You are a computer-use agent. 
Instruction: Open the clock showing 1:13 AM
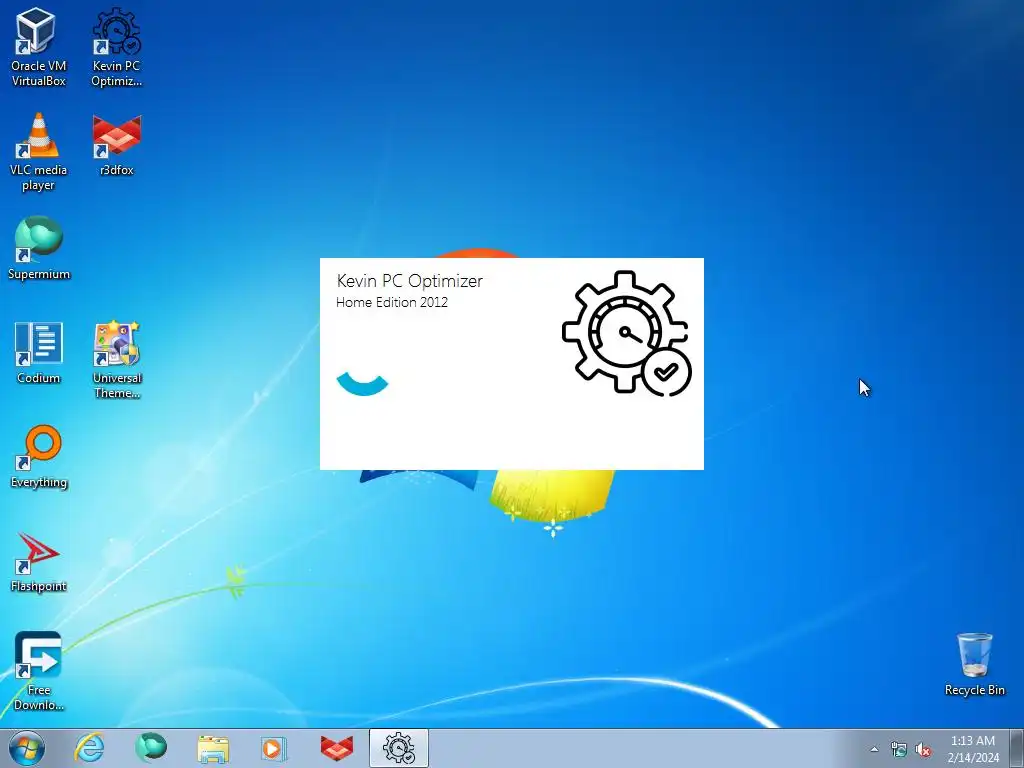pos(973,749)
